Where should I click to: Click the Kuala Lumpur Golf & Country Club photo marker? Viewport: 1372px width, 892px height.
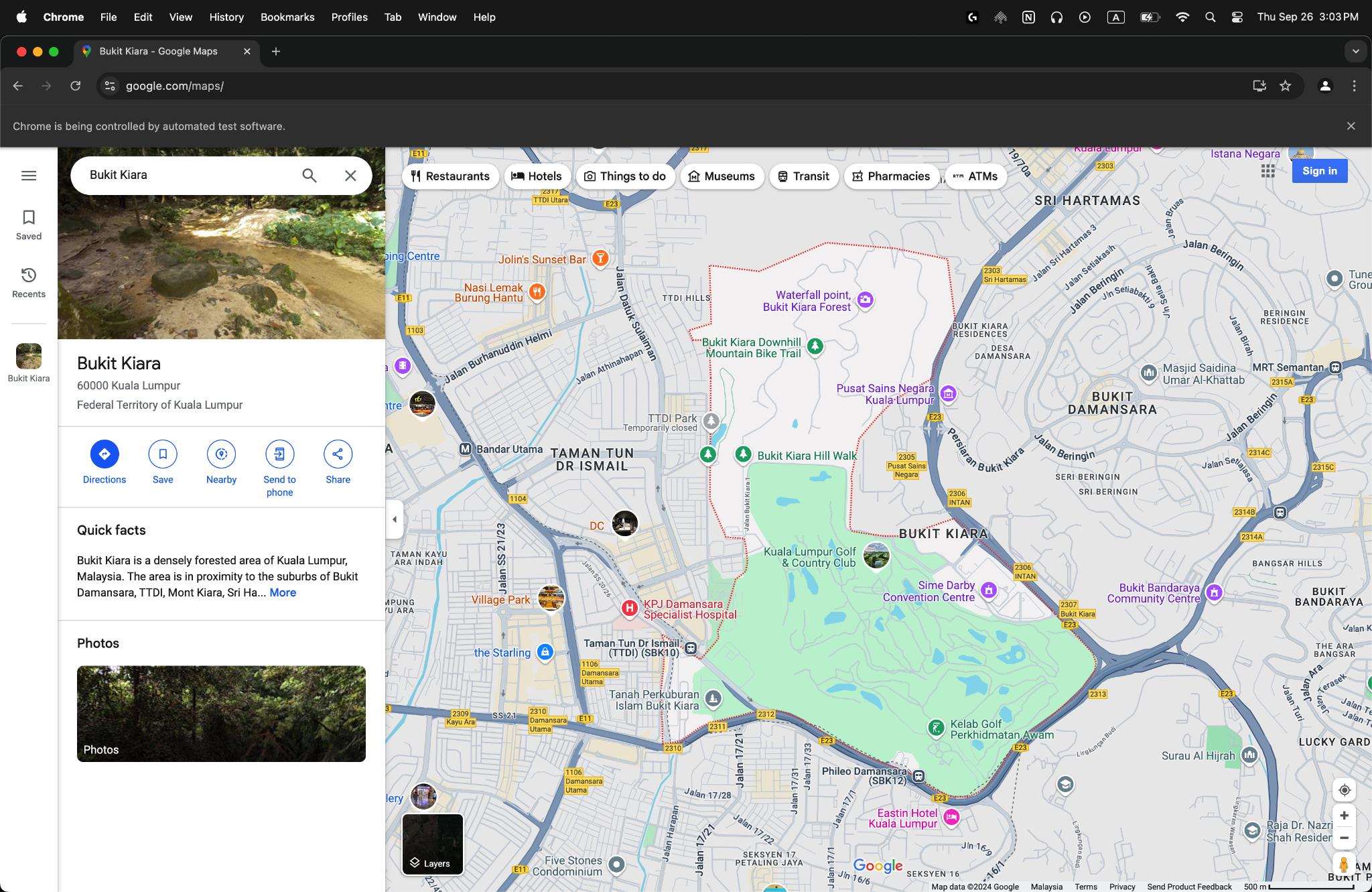(876, 556)
